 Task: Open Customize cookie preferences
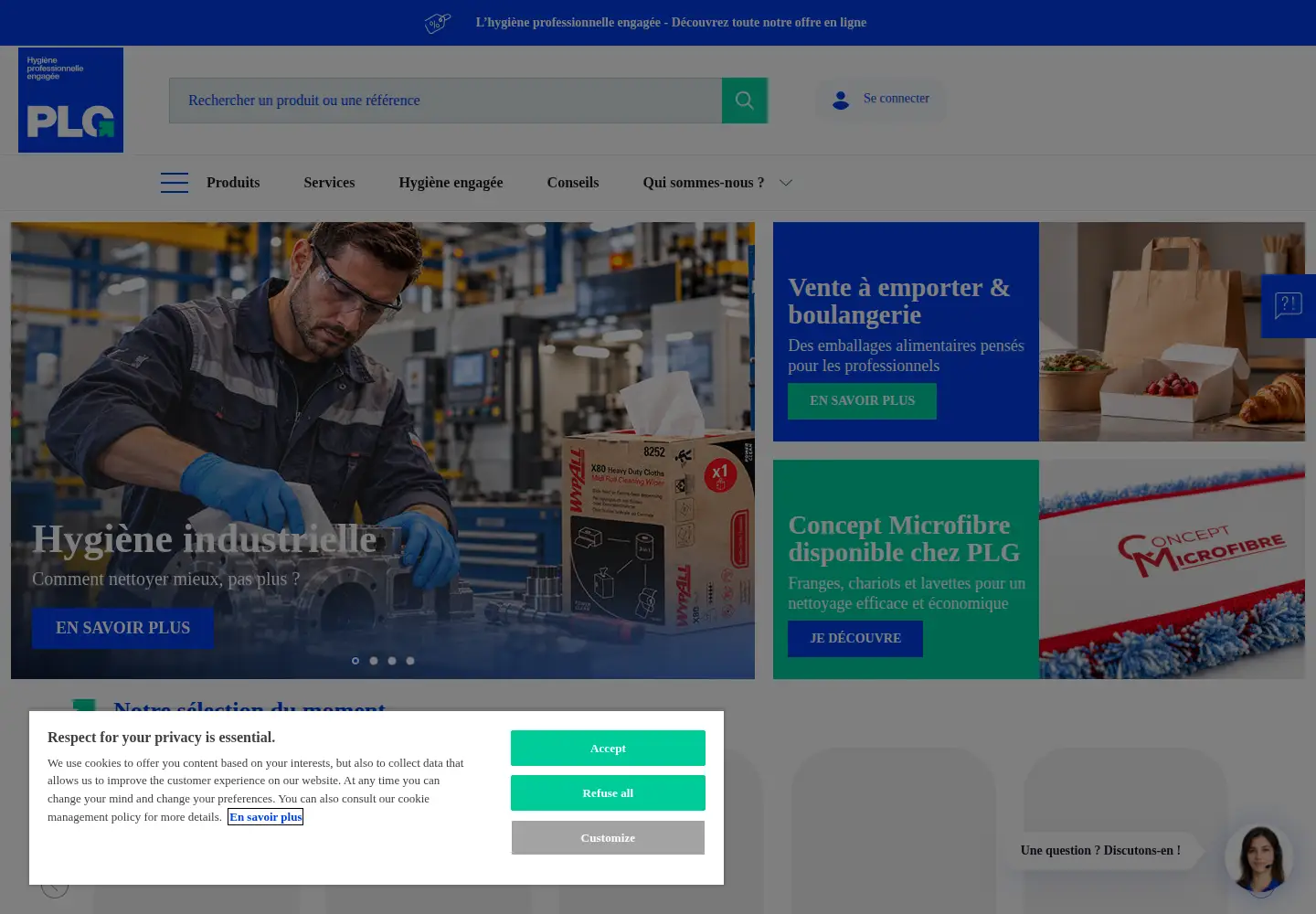coord(608,837)
